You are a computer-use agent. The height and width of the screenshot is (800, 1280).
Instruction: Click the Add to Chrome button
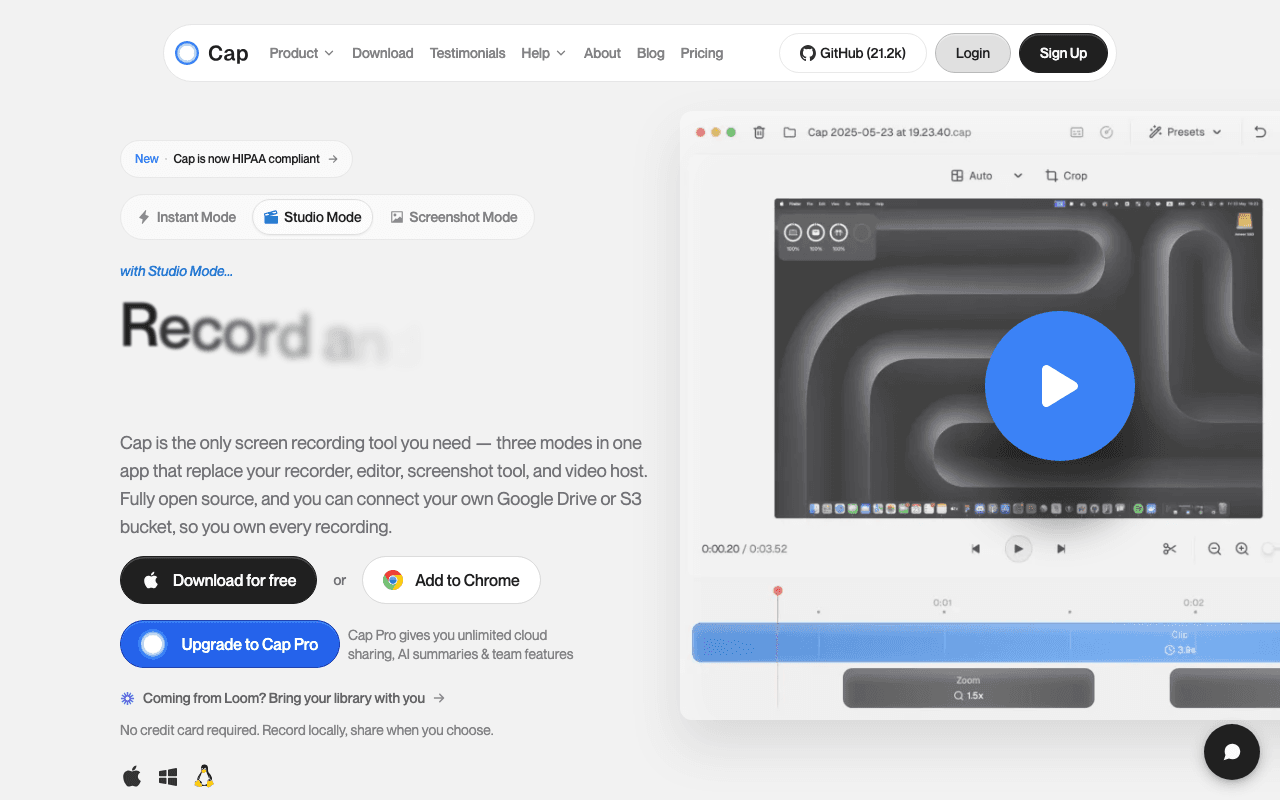click(x=451, y=580)
